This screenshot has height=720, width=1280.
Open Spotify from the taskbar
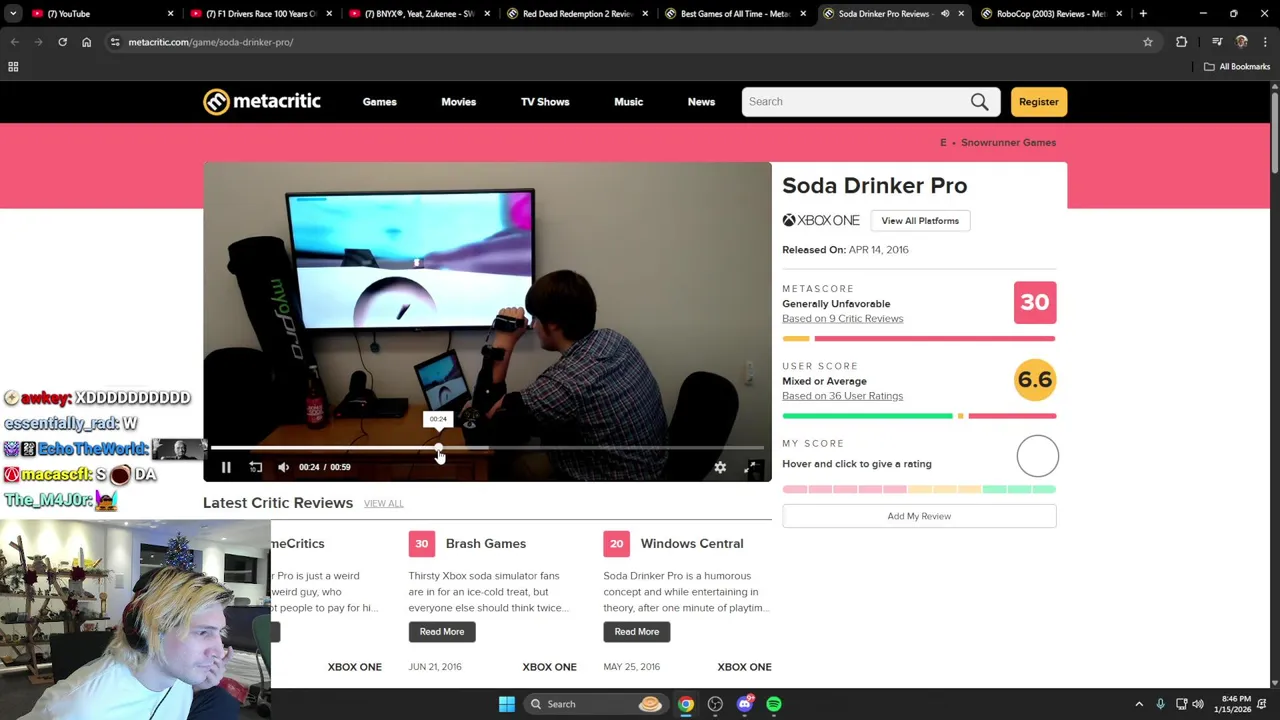coord(774,704)
